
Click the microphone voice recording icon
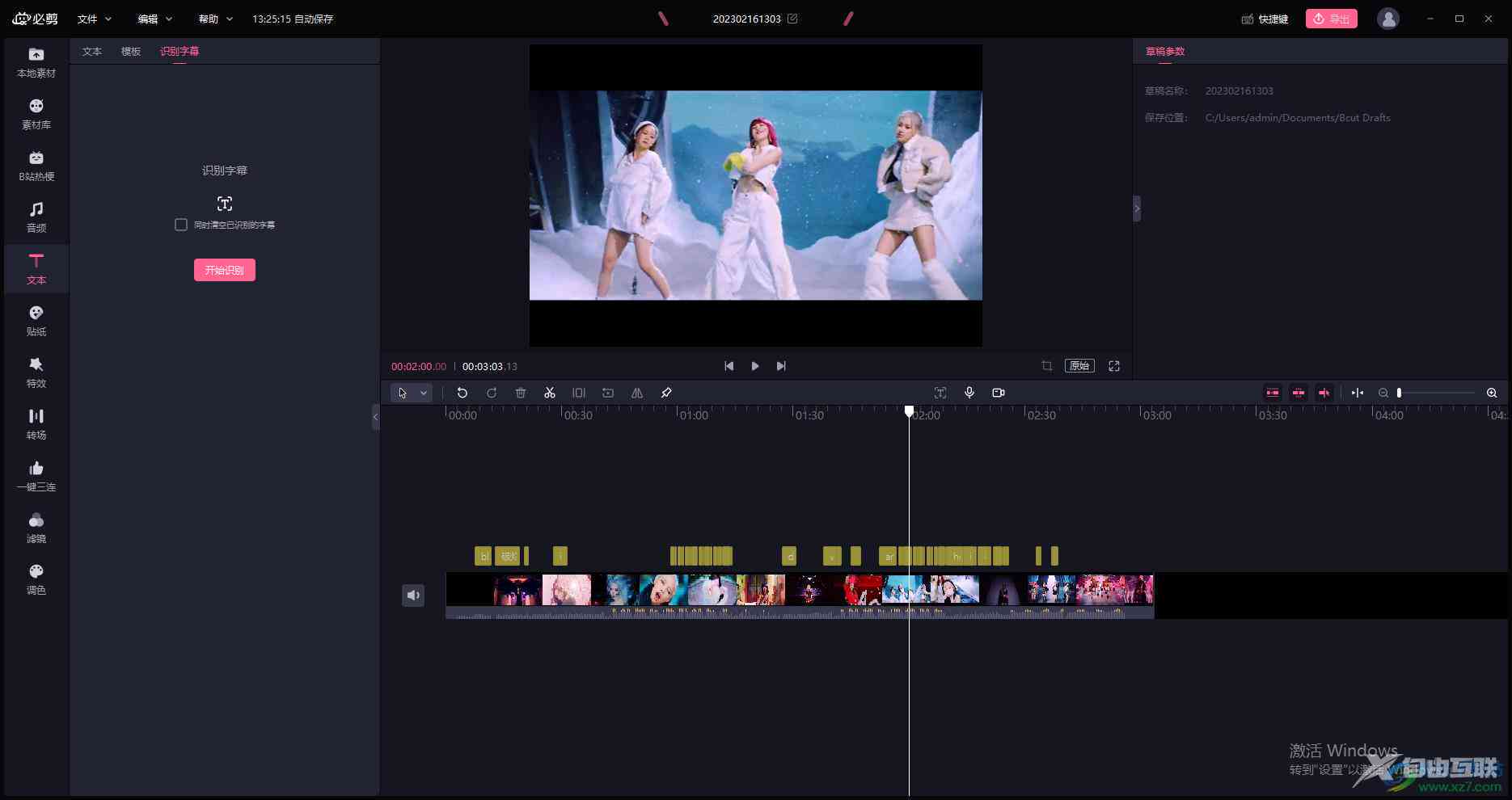click(969, 393)
